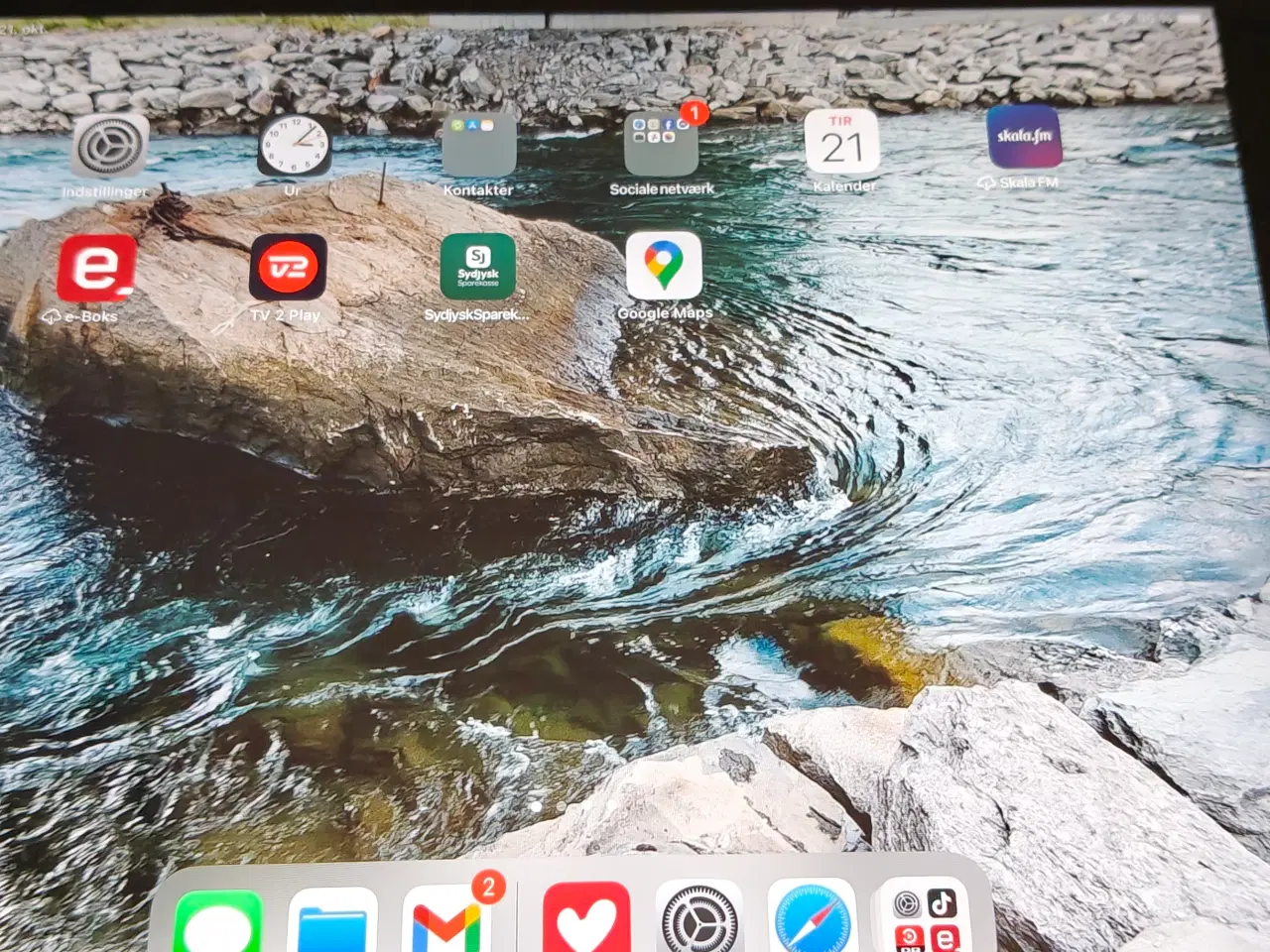Open Gmail from the dock
Screen dimensions: 1270x952
(446, 919)
